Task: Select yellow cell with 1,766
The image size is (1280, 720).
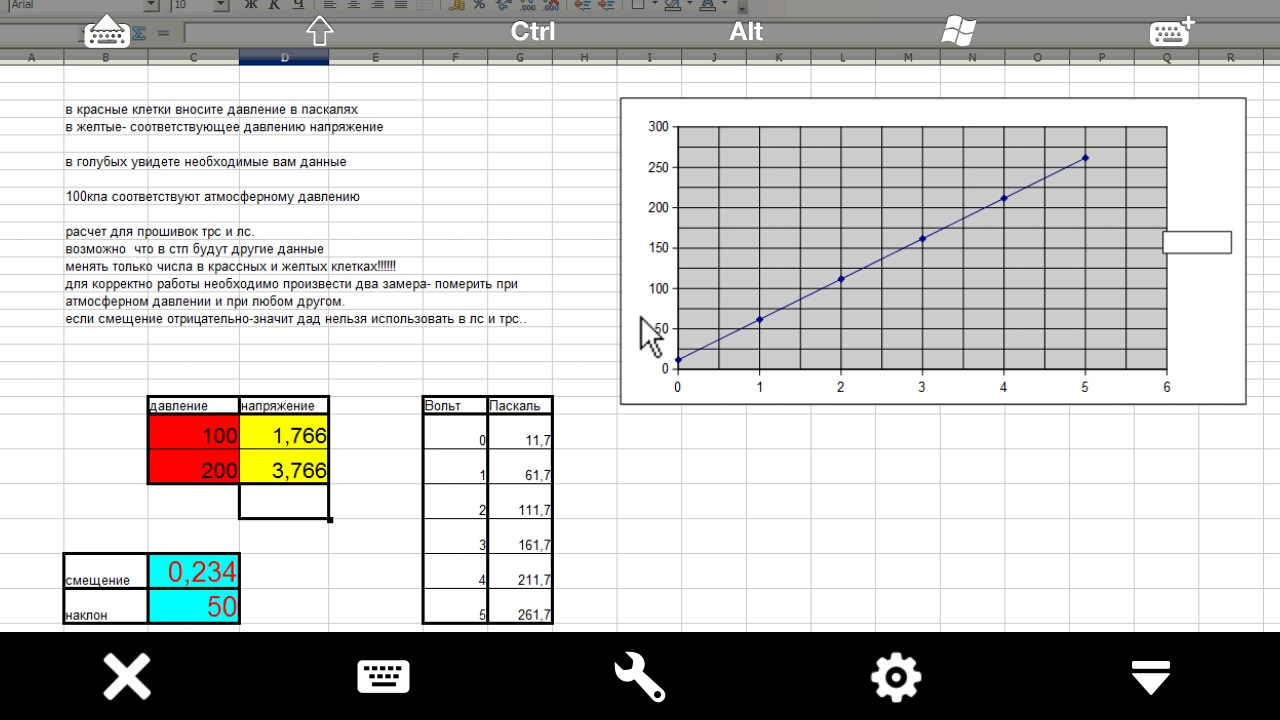Action: (x=284, y=432)
